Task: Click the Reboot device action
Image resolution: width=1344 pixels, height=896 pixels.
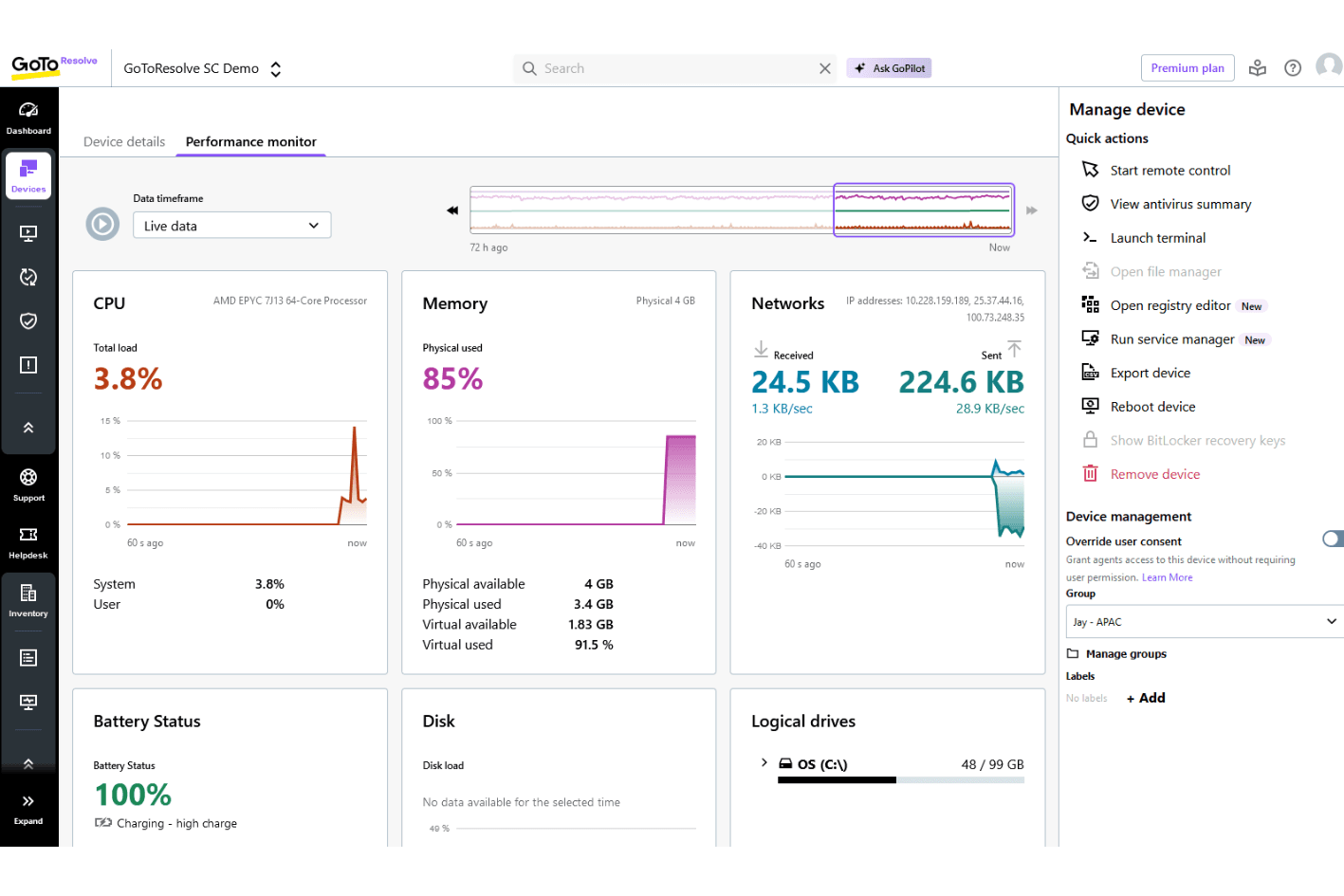Action: pyautogui.click(x=1153, y=407)
